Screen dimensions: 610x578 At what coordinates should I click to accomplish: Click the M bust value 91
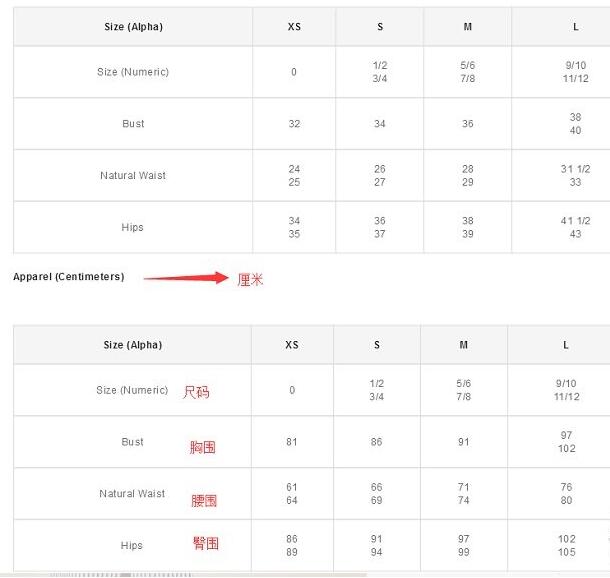point(464,442)
